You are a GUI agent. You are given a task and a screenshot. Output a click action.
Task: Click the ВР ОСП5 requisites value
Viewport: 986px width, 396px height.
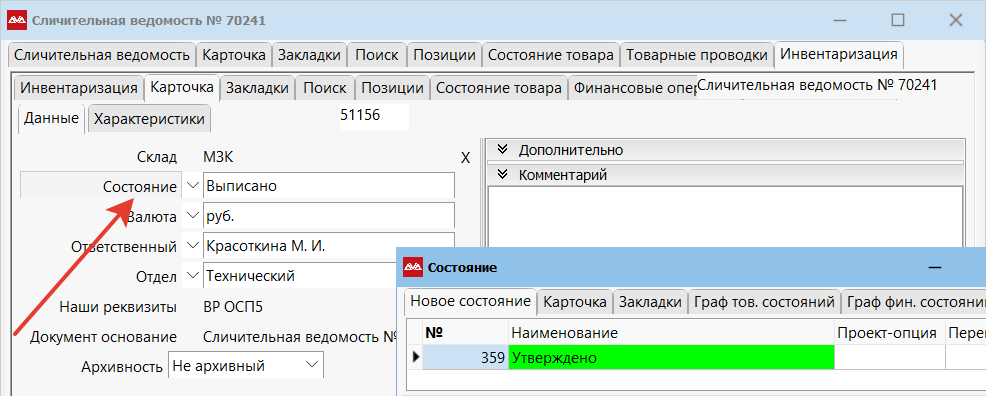pyautogui.click(x=233, y=307)
